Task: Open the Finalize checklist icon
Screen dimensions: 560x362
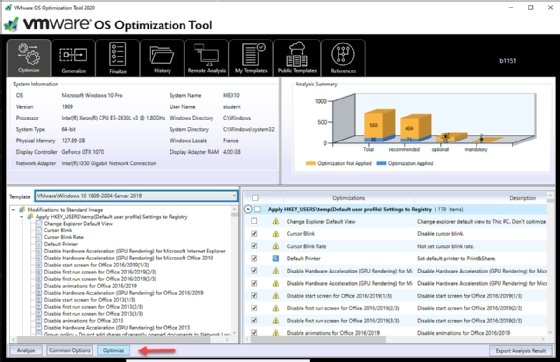Action: [118, 54]
